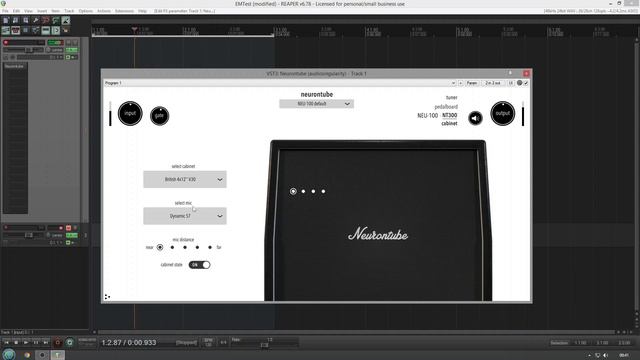Open the Options menu
The height and width of the screenshot is (360, 640).
pyautogui.click(x=86, y=11)
